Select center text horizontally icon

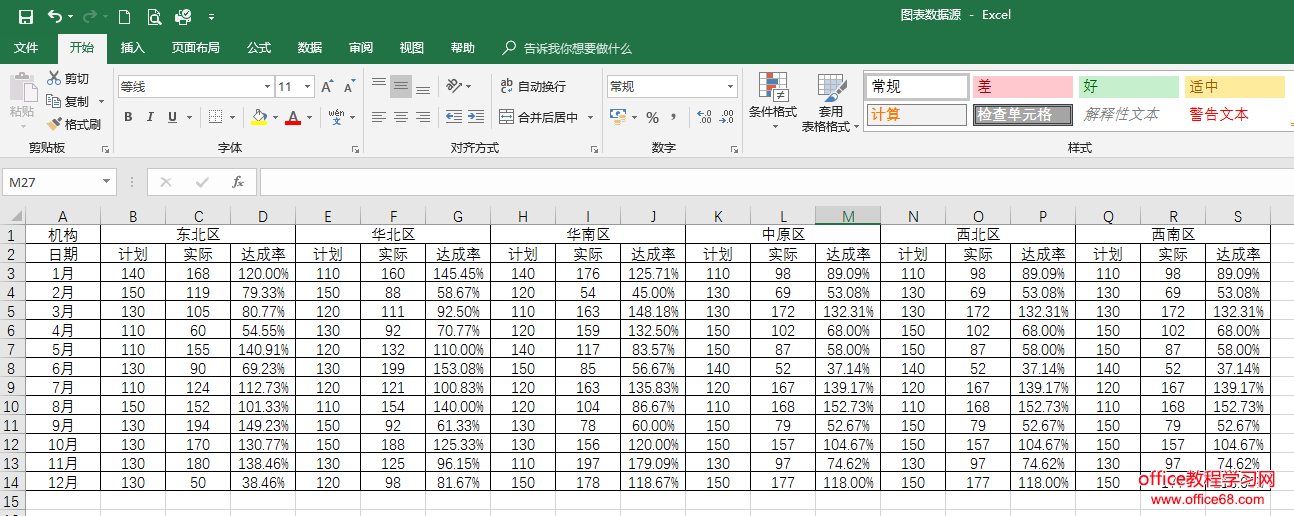point(400,117)
